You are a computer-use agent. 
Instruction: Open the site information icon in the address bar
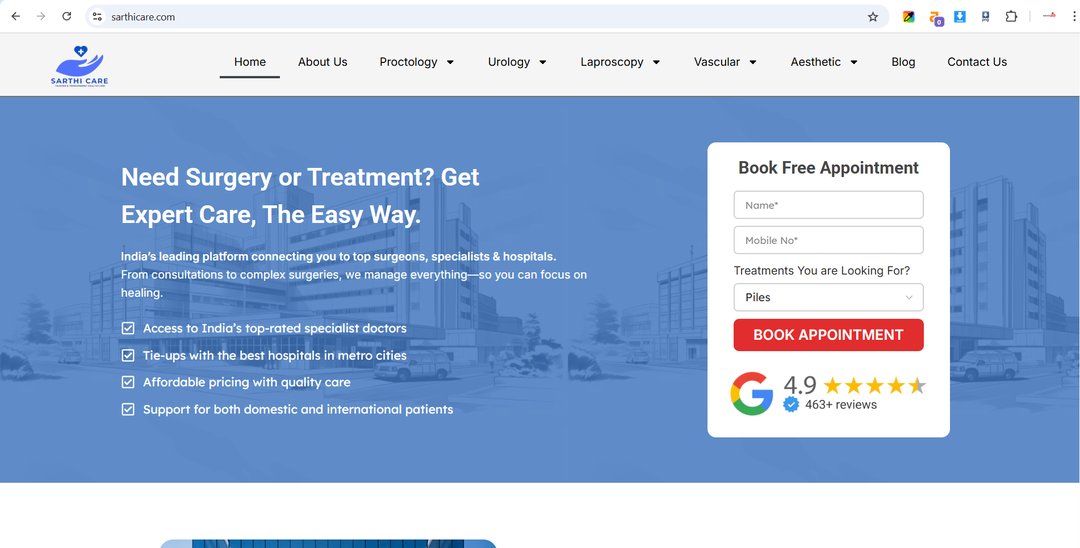97,17
